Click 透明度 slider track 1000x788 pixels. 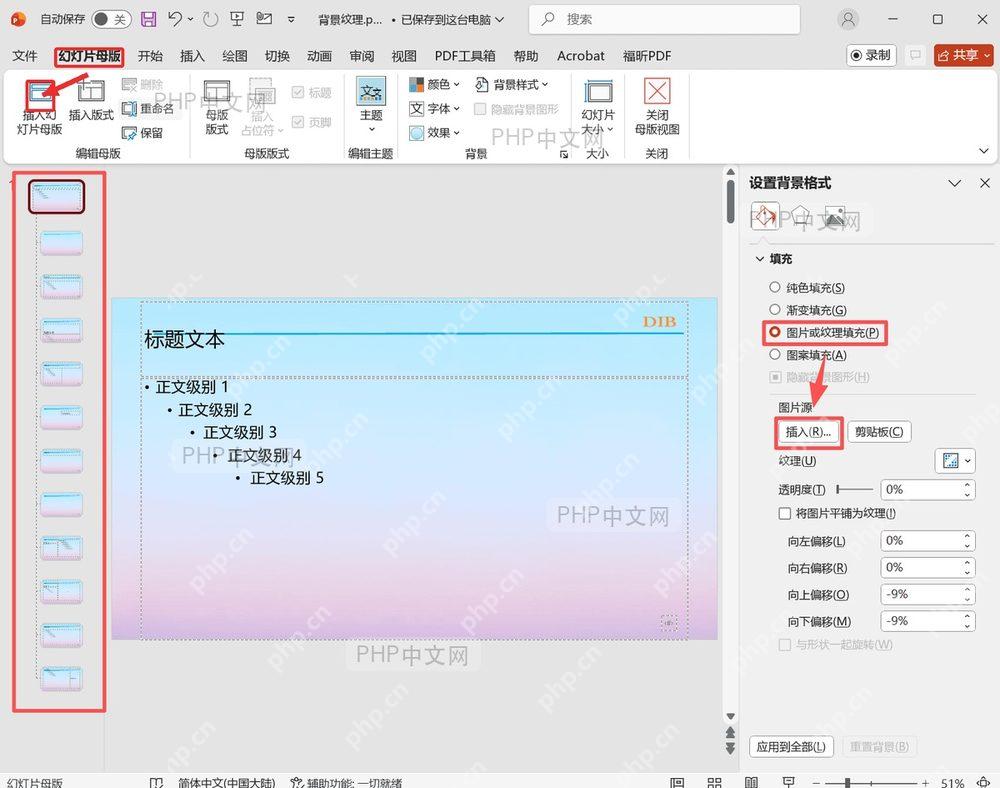tap(855, 489)
